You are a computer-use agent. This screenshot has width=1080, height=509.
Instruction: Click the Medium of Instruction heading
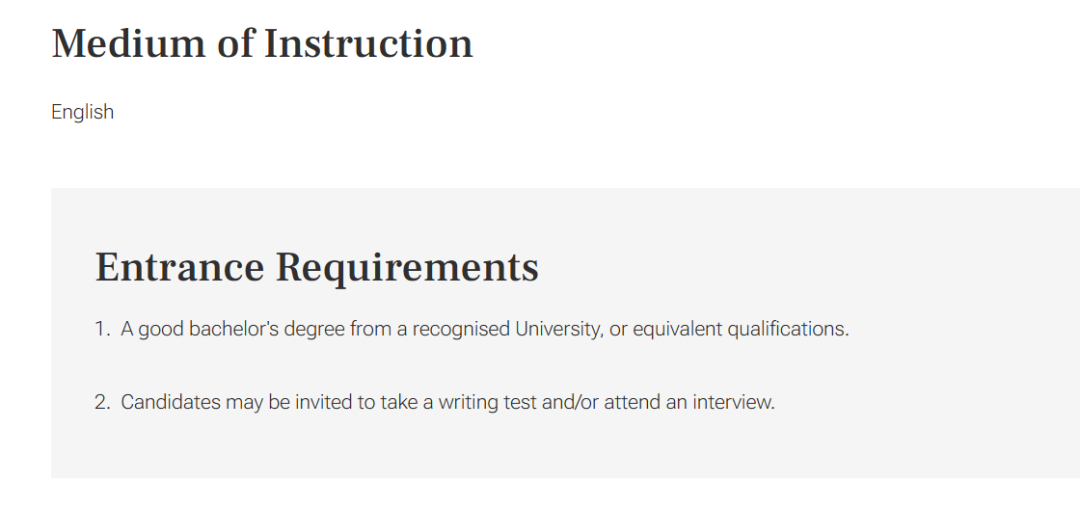click(262, 43)
